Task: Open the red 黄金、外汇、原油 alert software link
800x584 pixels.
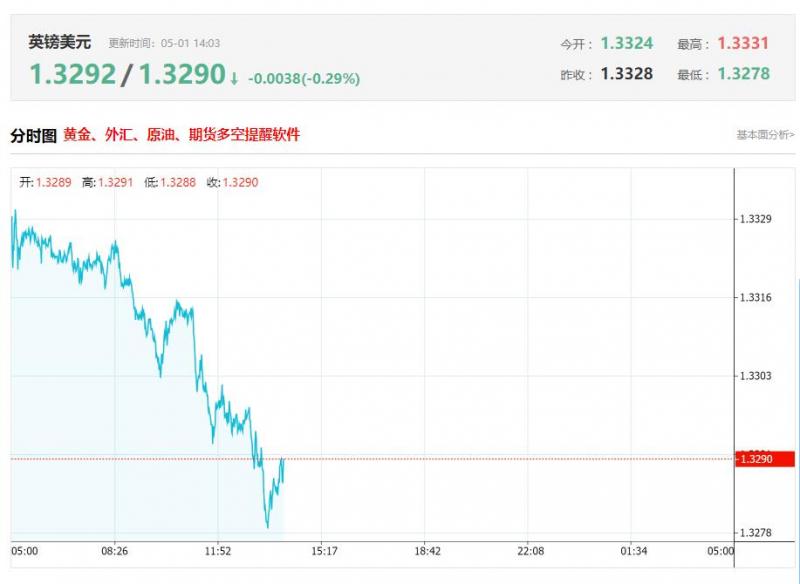Action: 181,135
